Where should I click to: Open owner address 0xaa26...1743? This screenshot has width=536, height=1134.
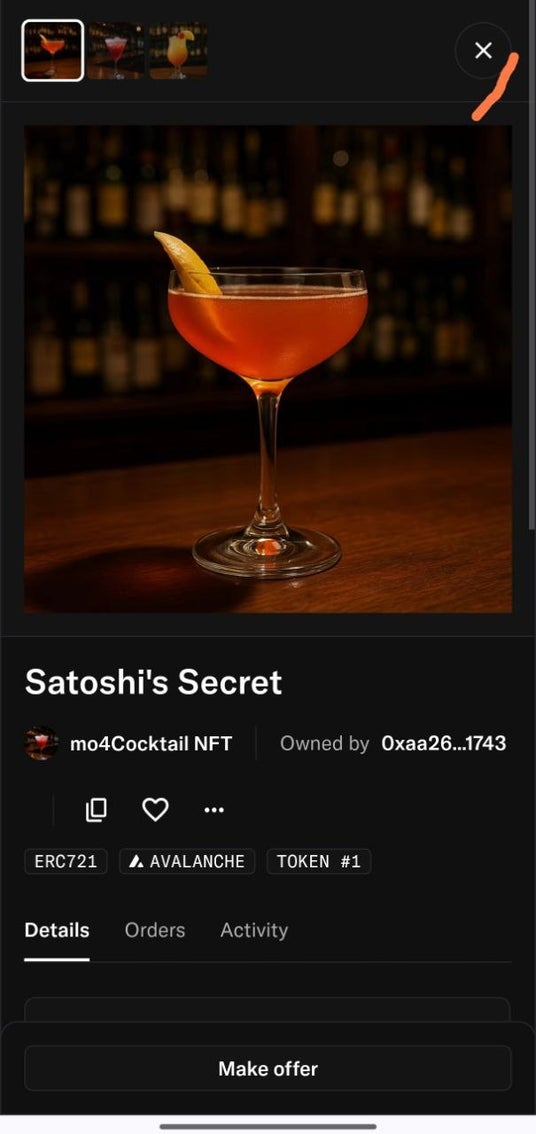click(x=443, y=743)
